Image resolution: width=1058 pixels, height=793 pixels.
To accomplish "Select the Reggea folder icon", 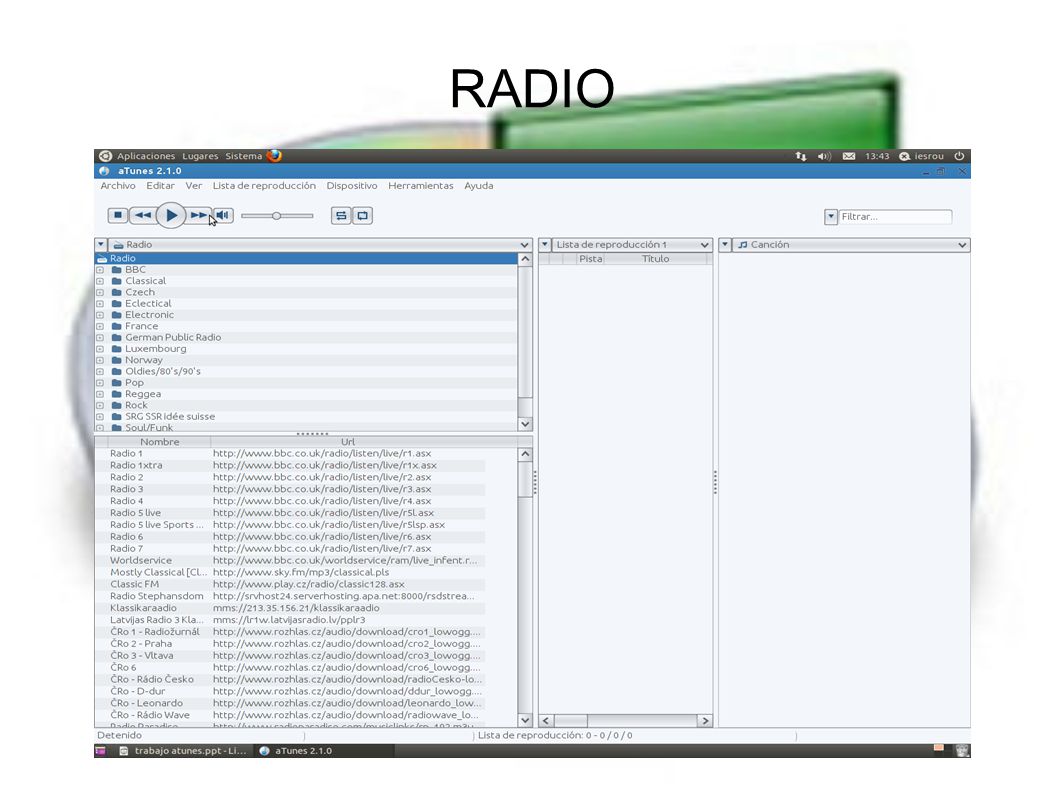I will (x=117, y=394).
